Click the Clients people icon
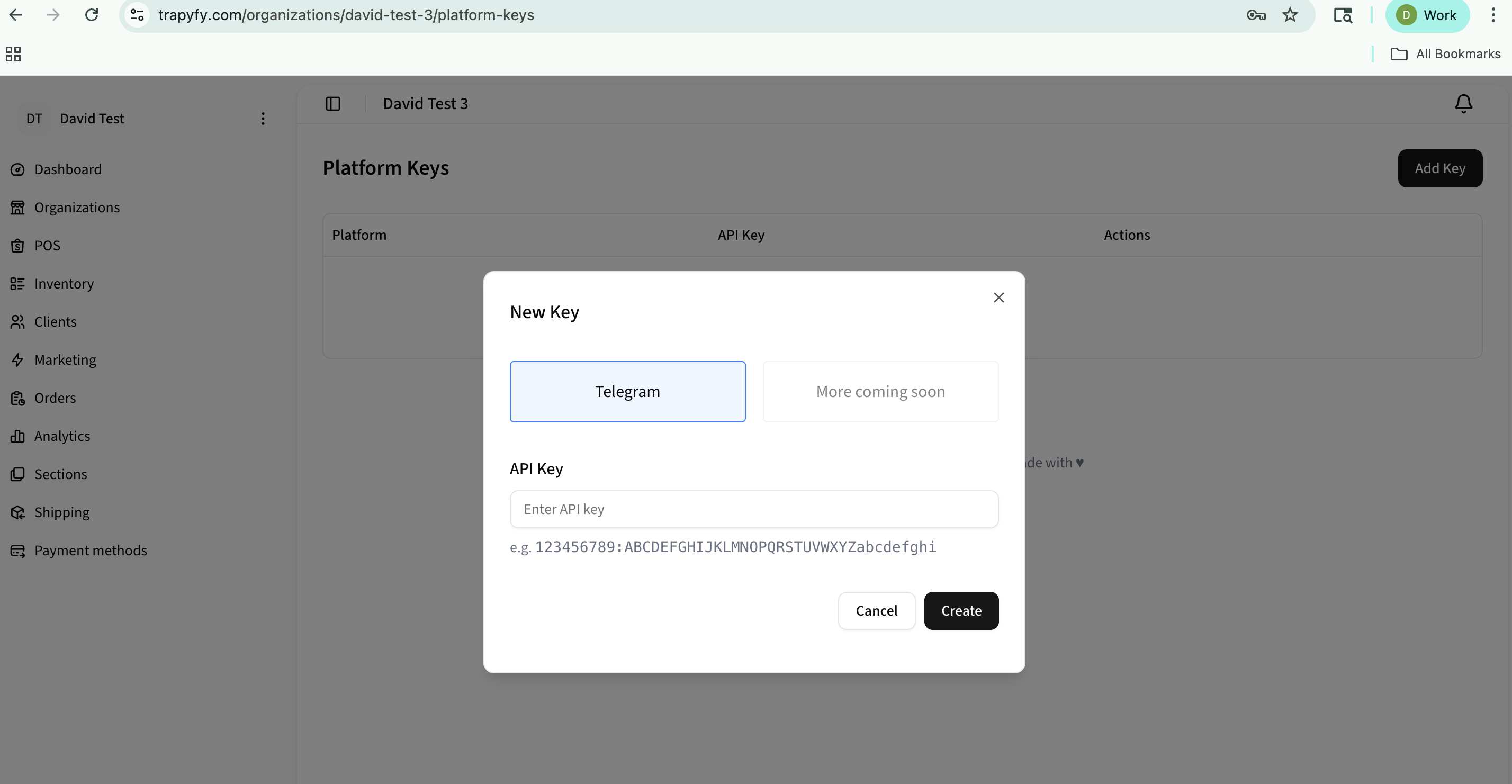Screen dimensions: 1512x784 tap(17, 322)
